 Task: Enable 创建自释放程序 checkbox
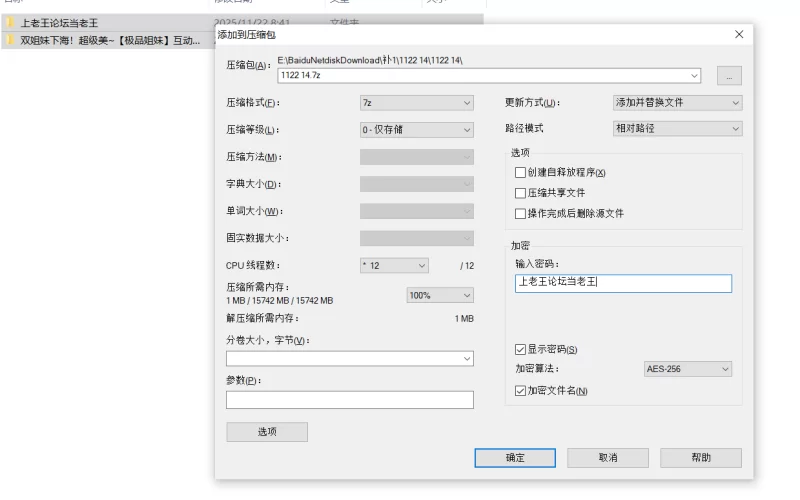[x=520, y=172]
